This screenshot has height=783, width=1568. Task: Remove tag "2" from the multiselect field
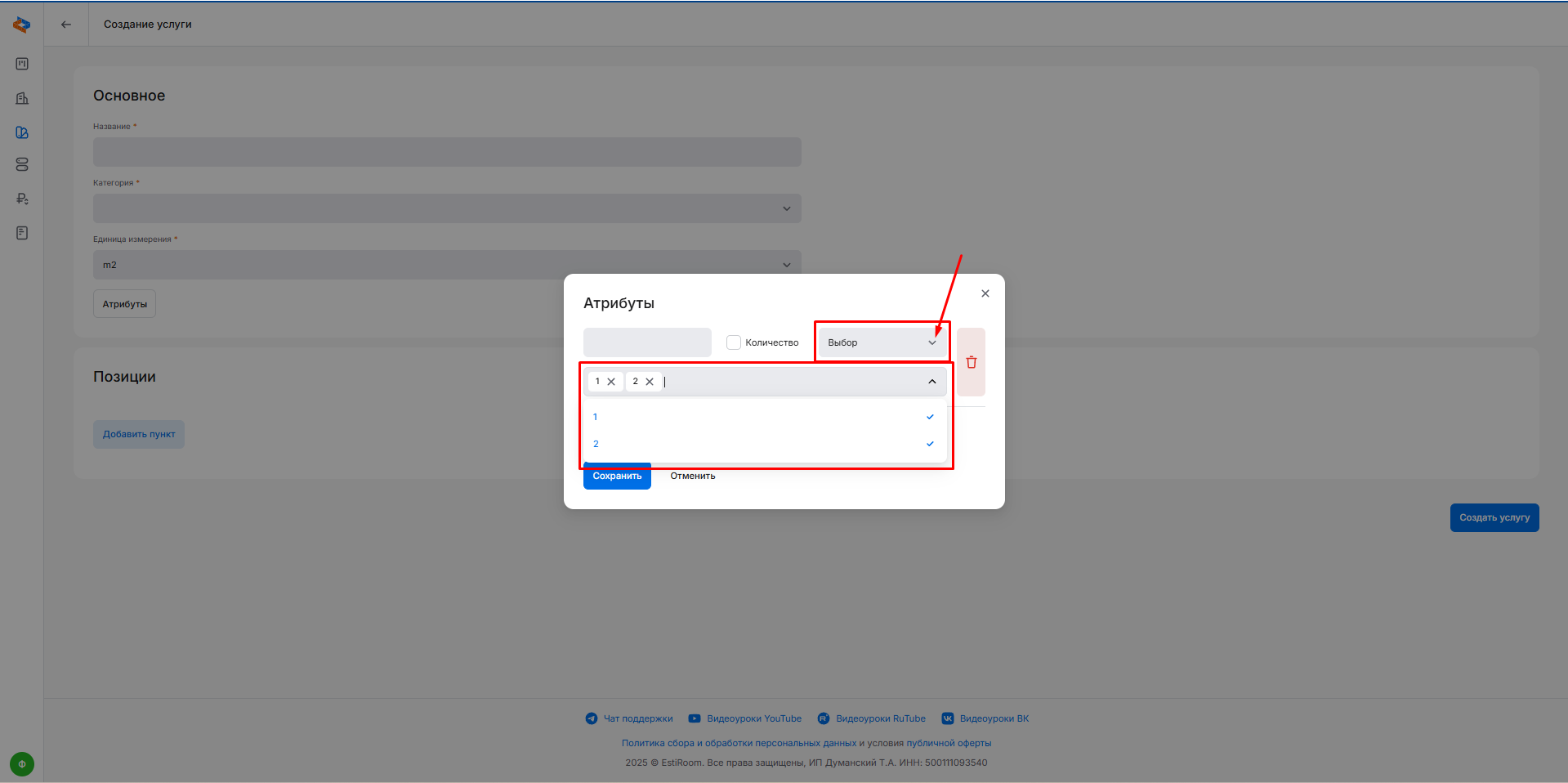[650, 382]
